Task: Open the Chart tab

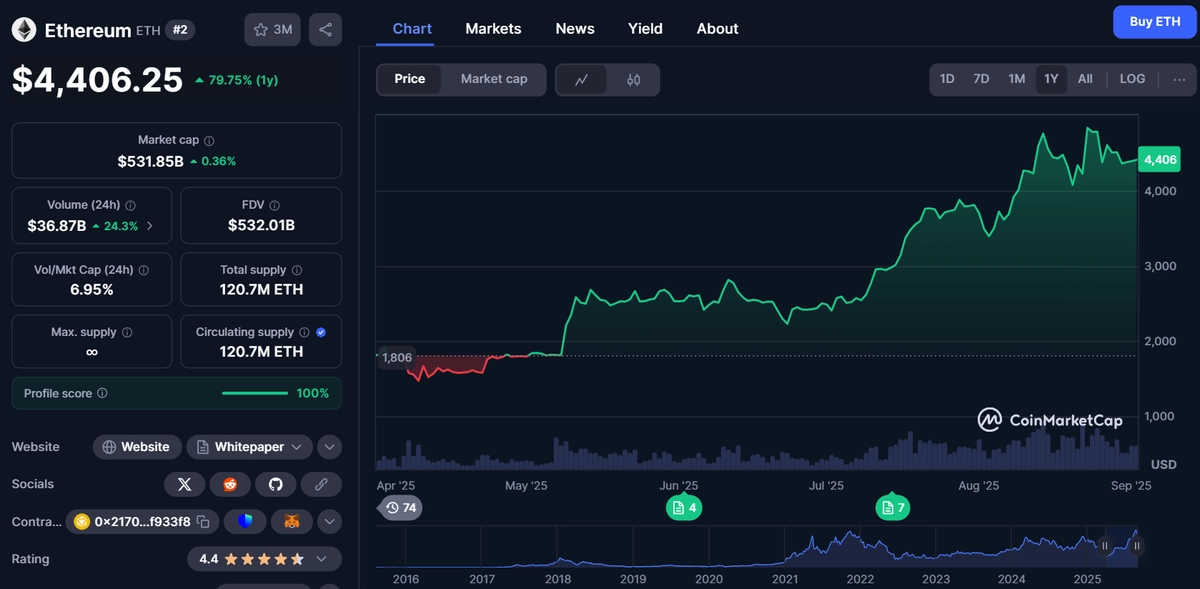Action: tap(412, 28)
